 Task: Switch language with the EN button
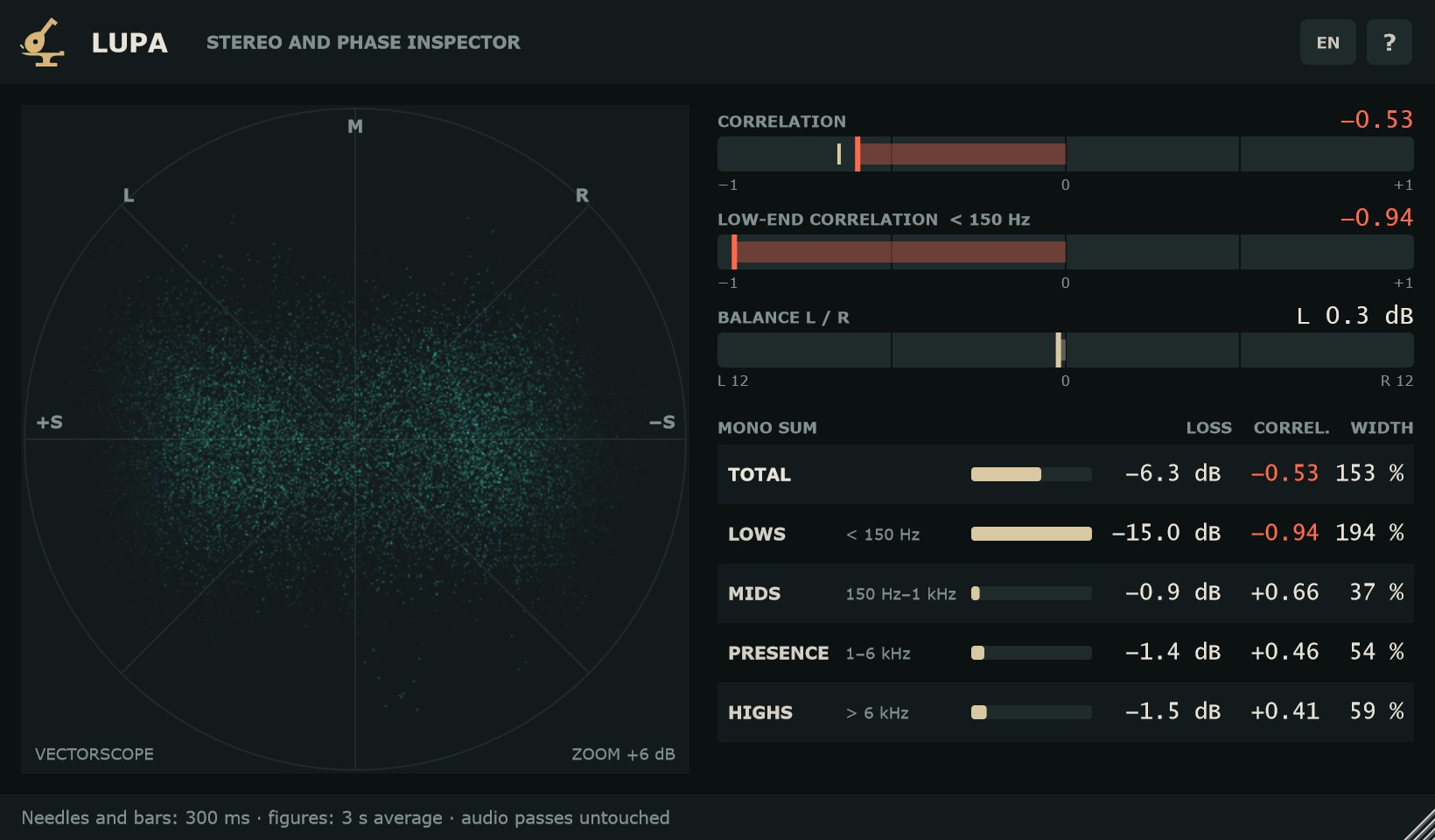1327,42
